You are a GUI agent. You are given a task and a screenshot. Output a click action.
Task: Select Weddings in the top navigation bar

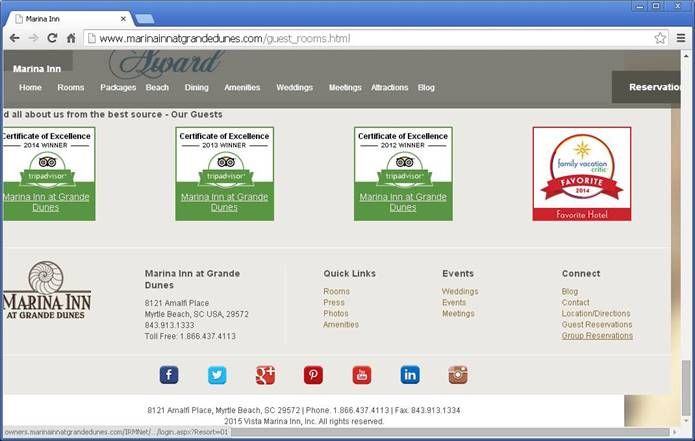pos(294,88)
